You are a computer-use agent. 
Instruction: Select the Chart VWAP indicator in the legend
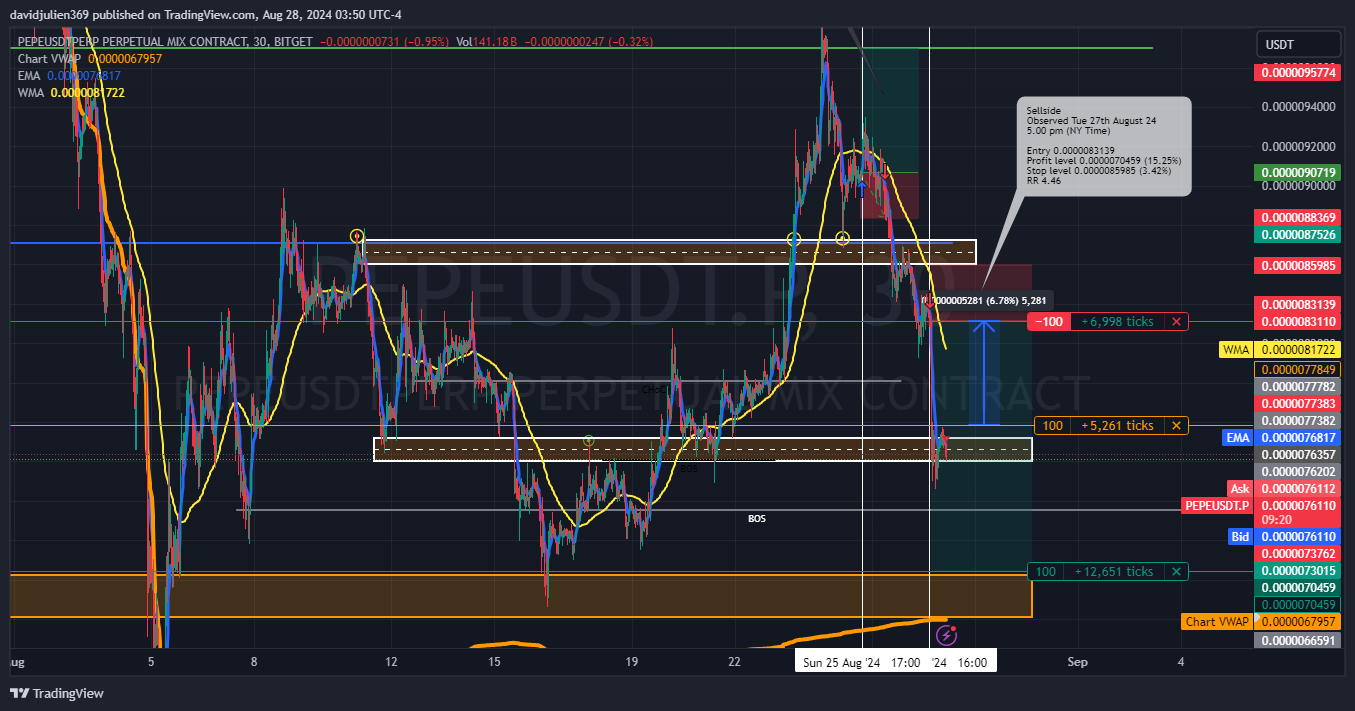tap(49, 59)
